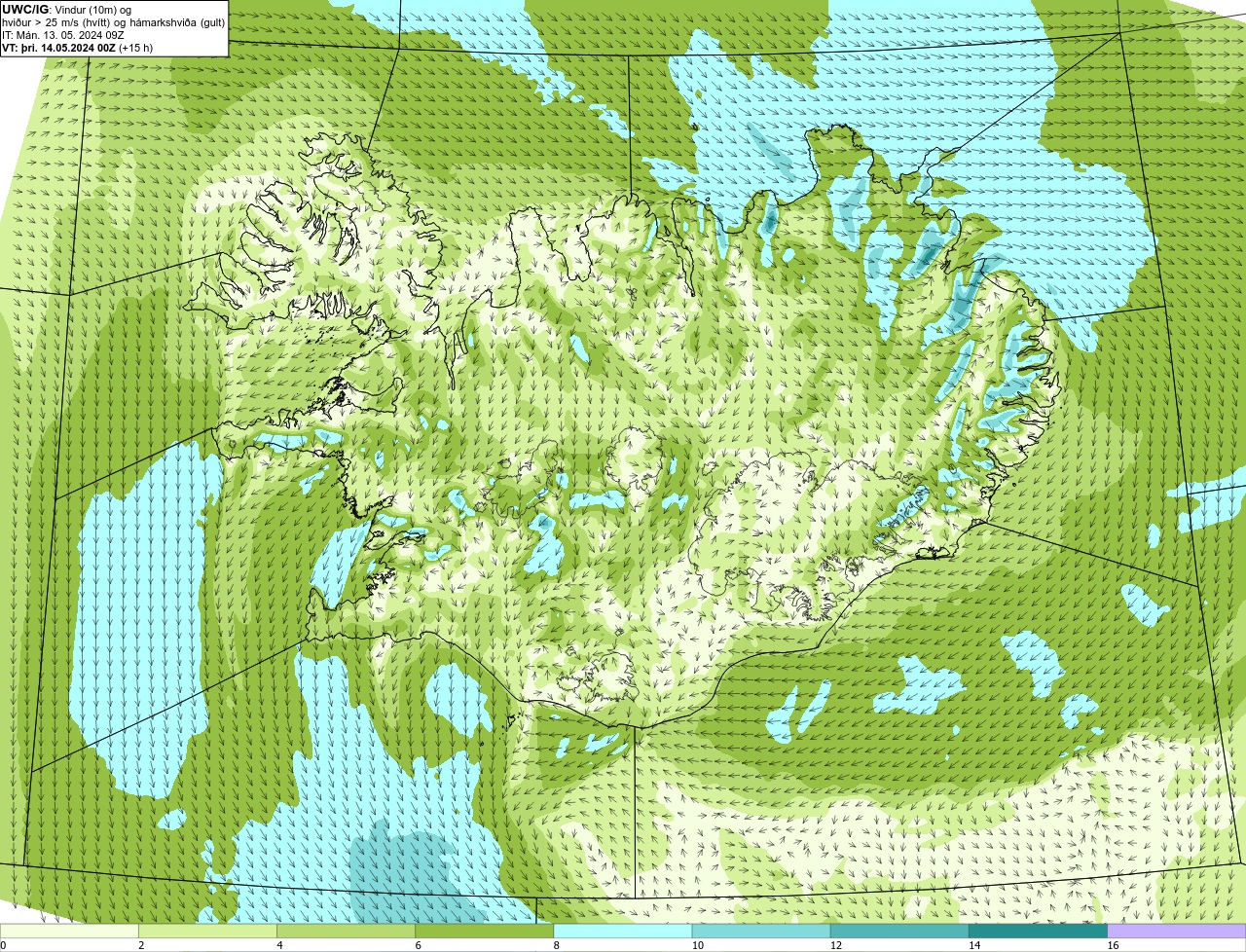
Task: Click the '12' scale label
Action: [835, 945]
